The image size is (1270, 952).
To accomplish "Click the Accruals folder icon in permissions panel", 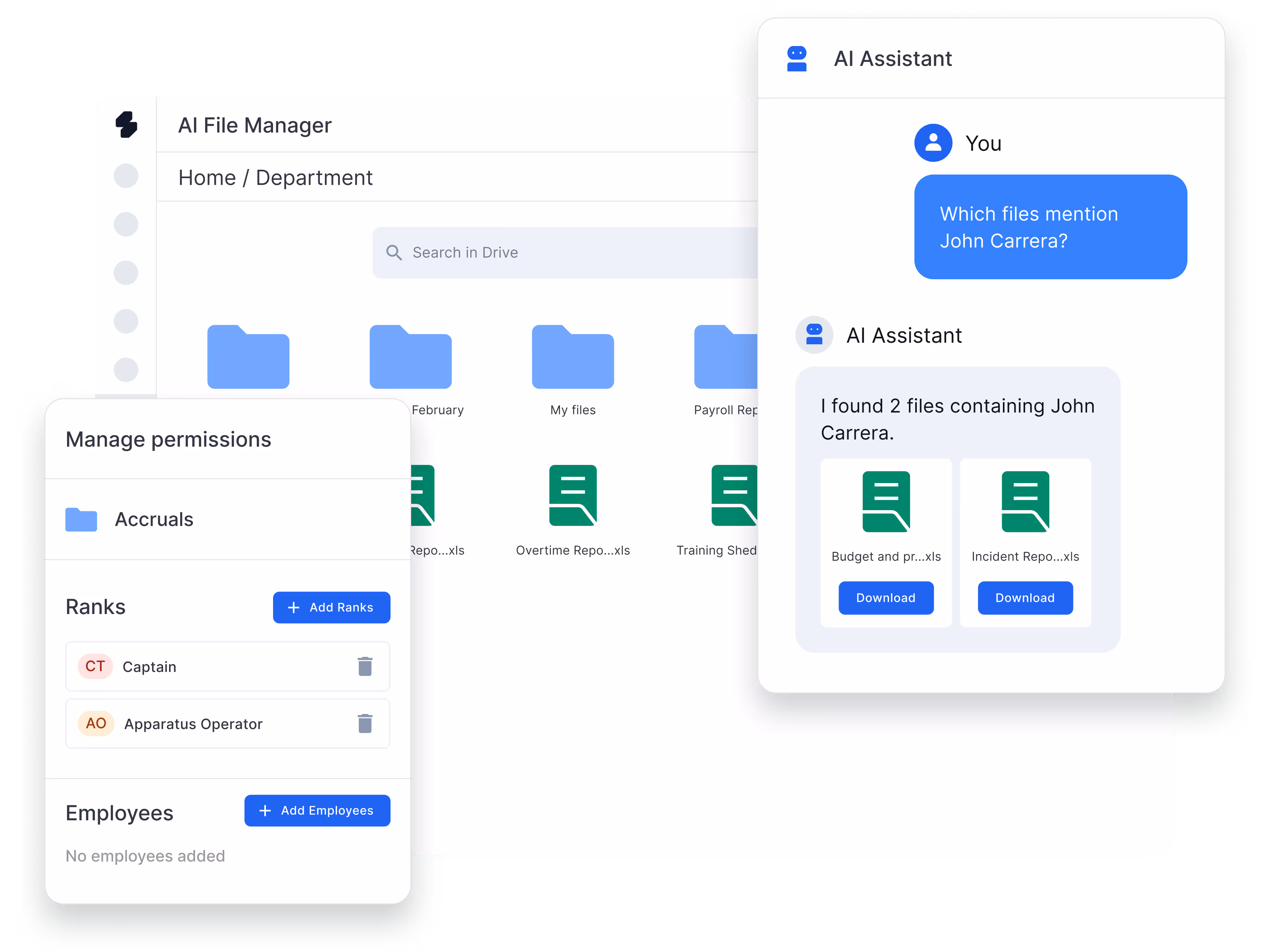I will click(x=81, y=519).
